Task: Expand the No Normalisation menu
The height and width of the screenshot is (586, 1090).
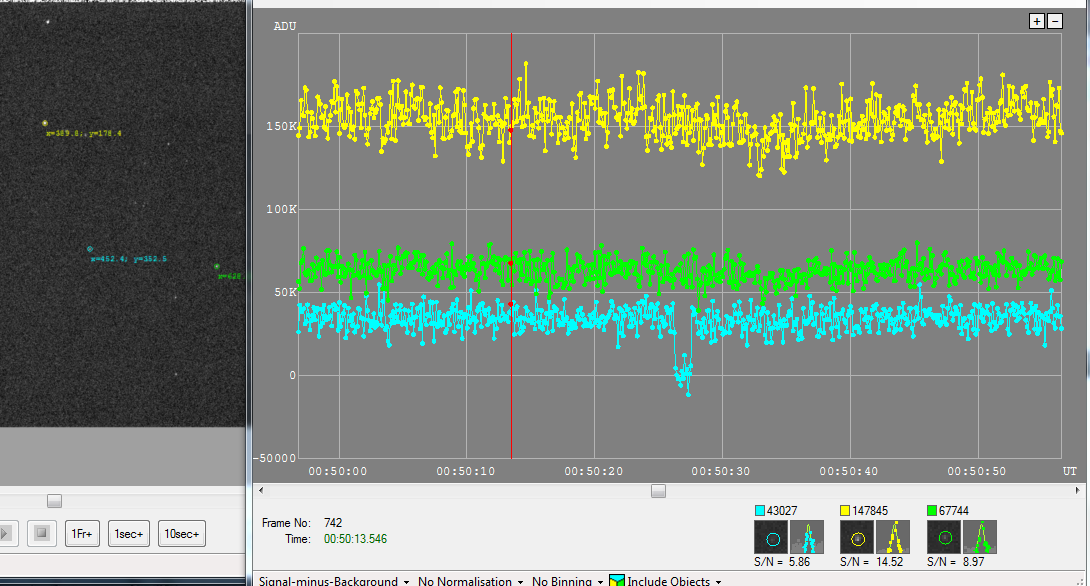Action: (470, 581)
